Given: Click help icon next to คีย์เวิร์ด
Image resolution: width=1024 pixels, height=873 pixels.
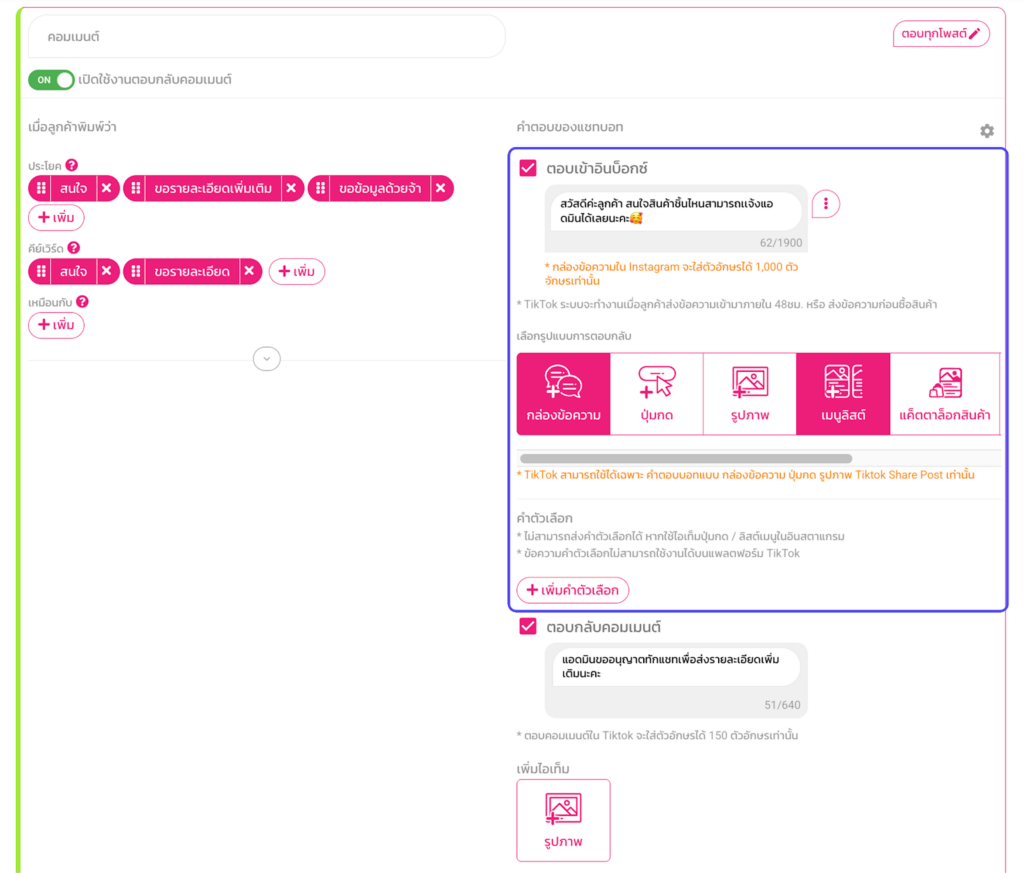Looking at the screenshot, I should (x=74, y=248).
